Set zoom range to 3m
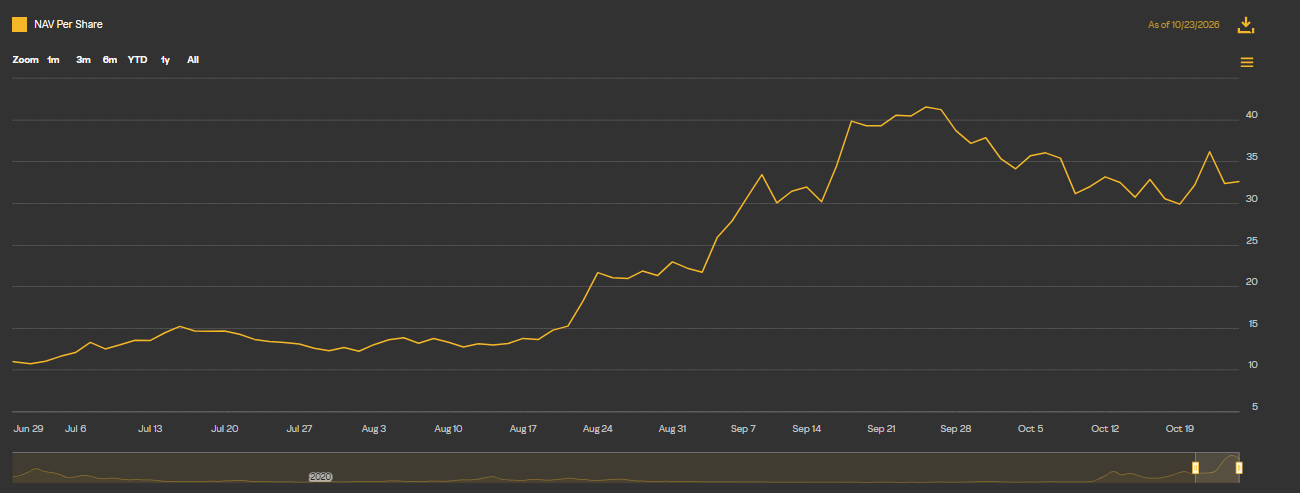The image size is (1300, 493). pos(83,60)
